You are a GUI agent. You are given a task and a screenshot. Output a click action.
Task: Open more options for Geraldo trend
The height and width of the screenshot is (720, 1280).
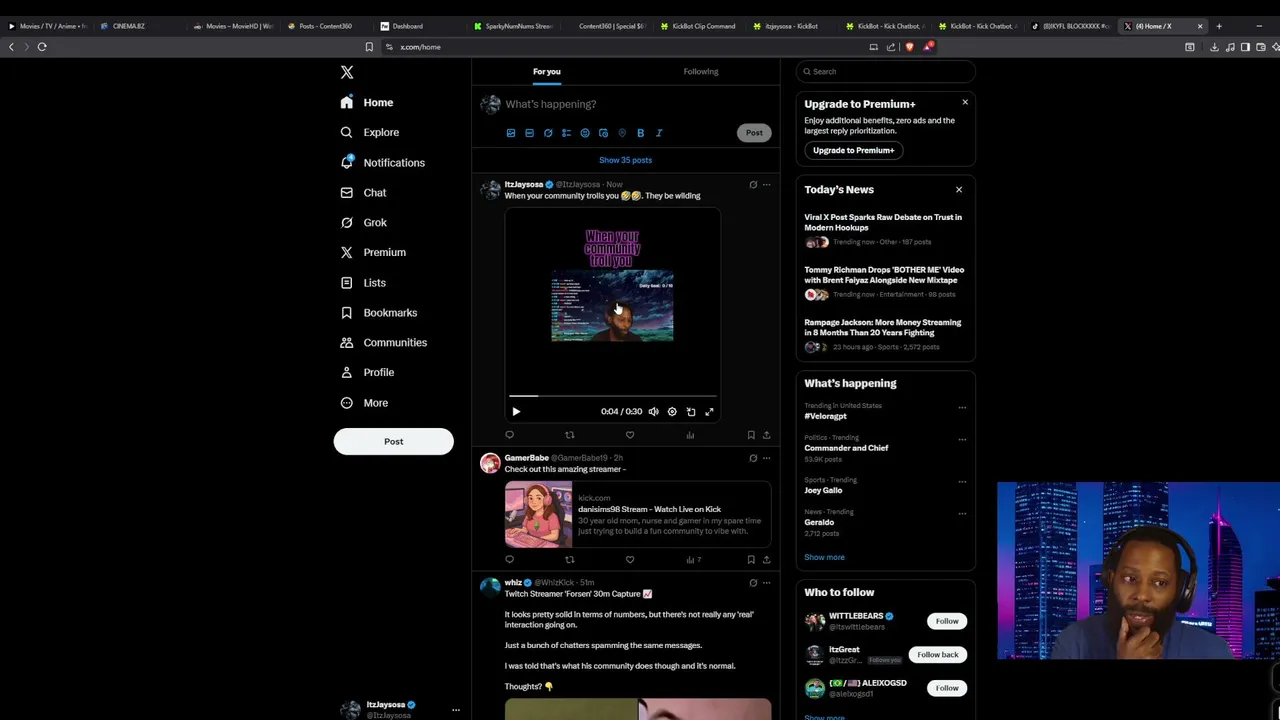[962, 513]
